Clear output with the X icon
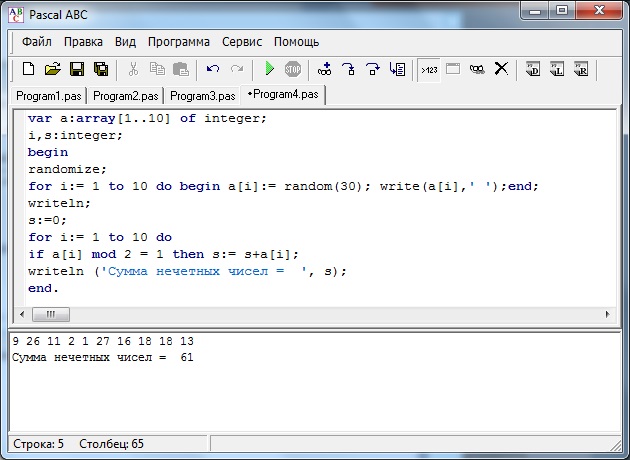 point(501,69)
